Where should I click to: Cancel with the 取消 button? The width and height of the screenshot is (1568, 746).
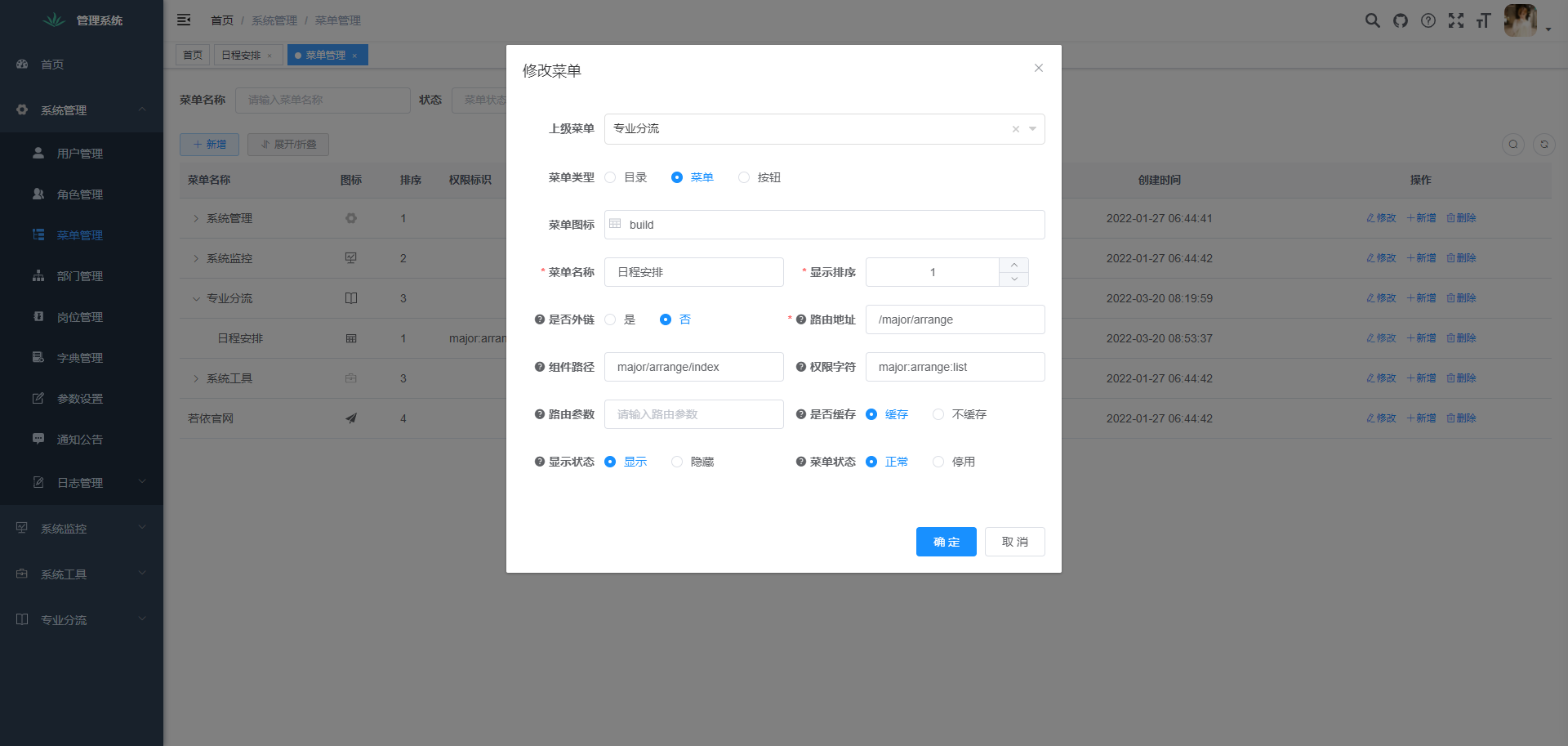click(1015, 542)
